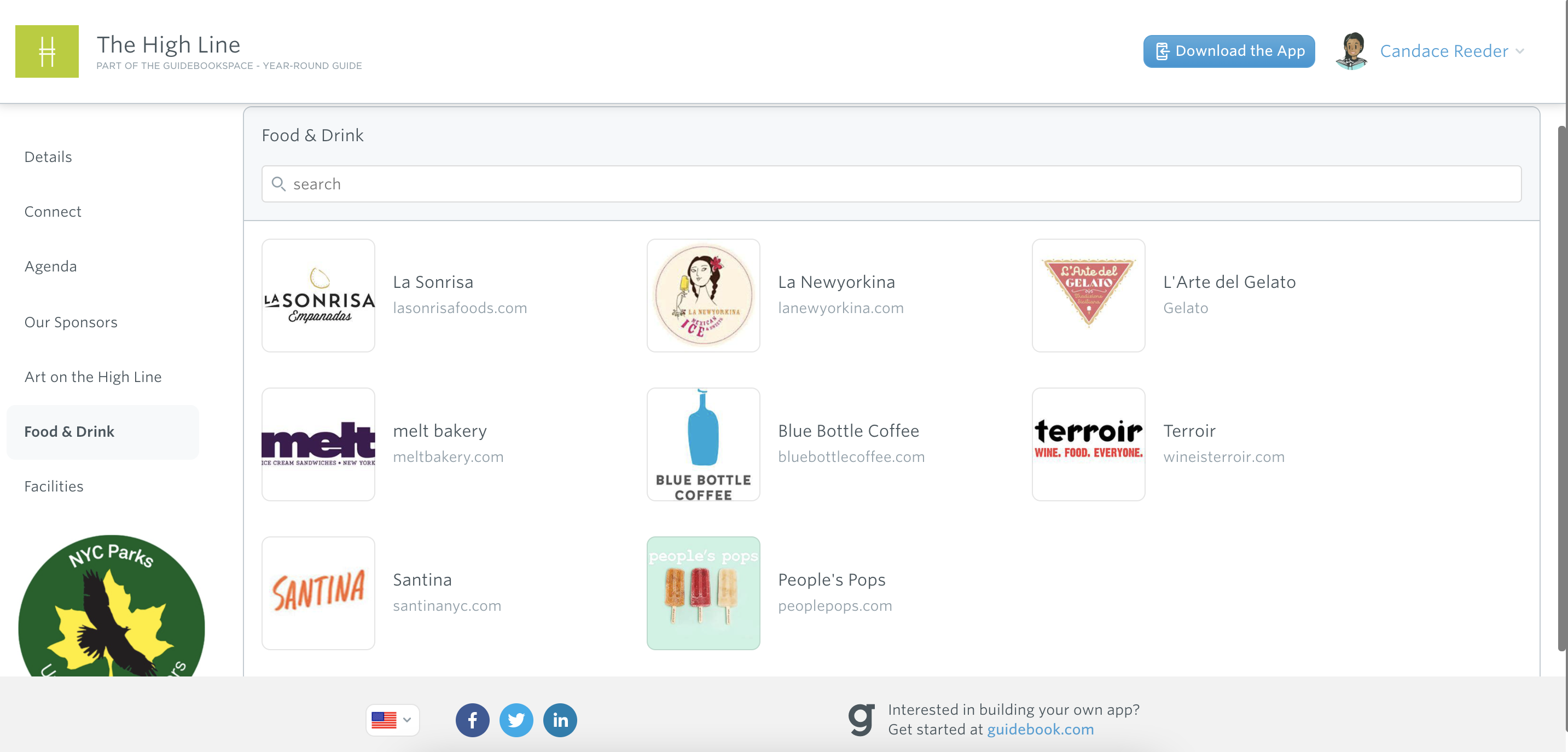
Task: Open the Santina listing title
Action: pyautogui.click(x=422, y=580)
